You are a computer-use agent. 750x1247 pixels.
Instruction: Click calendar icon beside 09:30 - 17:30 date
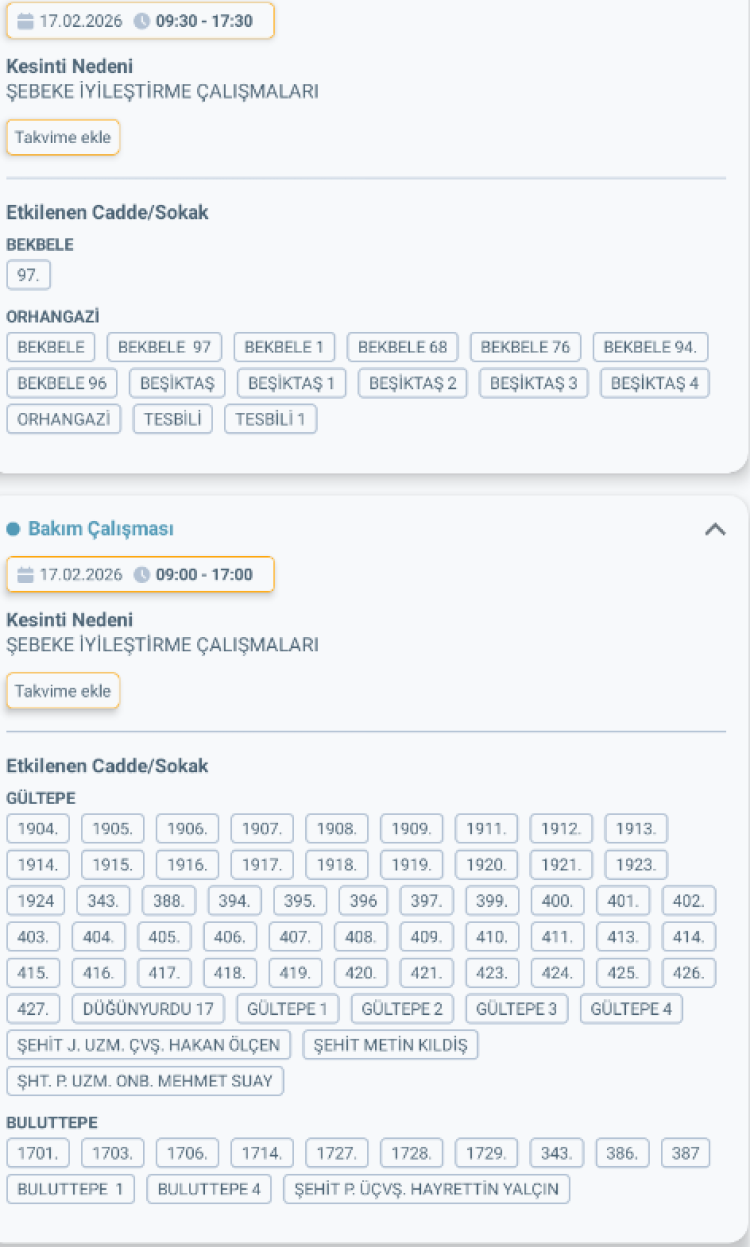pyautogui.click(x=26, y=21)
